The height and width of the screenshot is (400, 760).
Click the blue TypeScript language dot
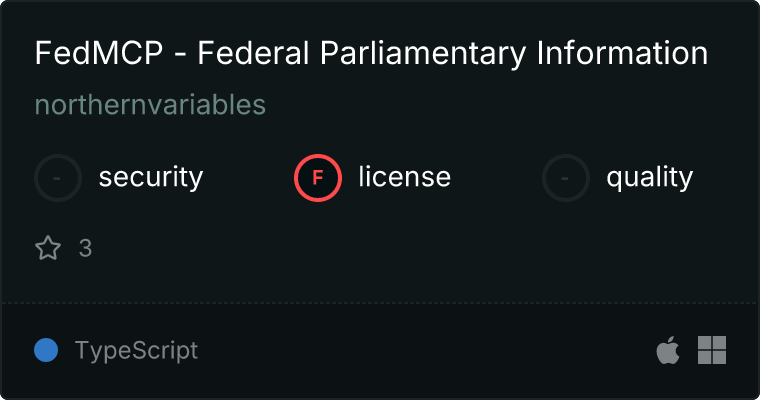[46, 350]
